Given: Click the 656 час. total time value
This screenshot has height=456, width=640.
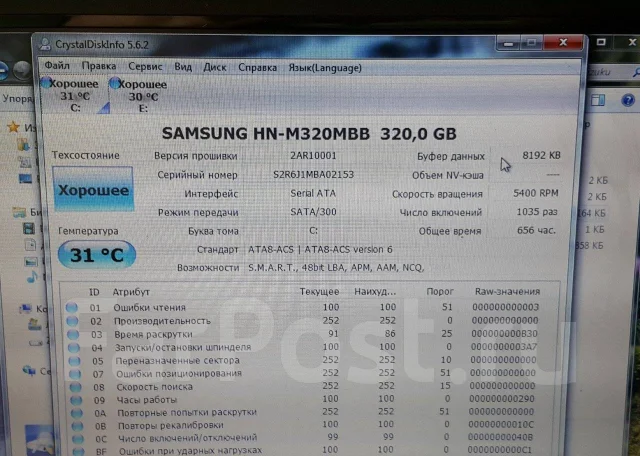Looking at the screenshot, I should pos(536,230).
